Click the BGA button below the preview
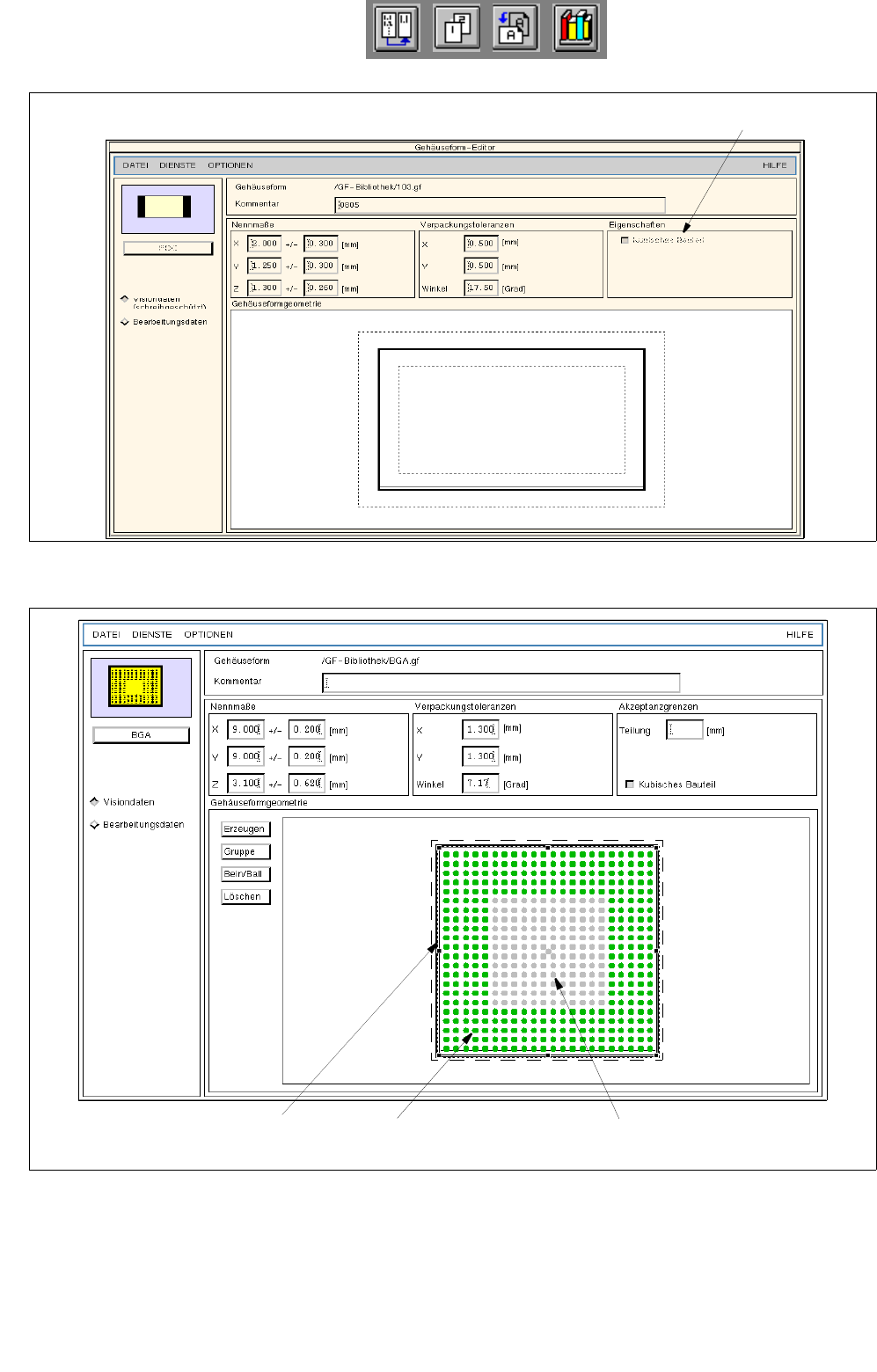This screenshot has width=877, height=1372. 141,735
